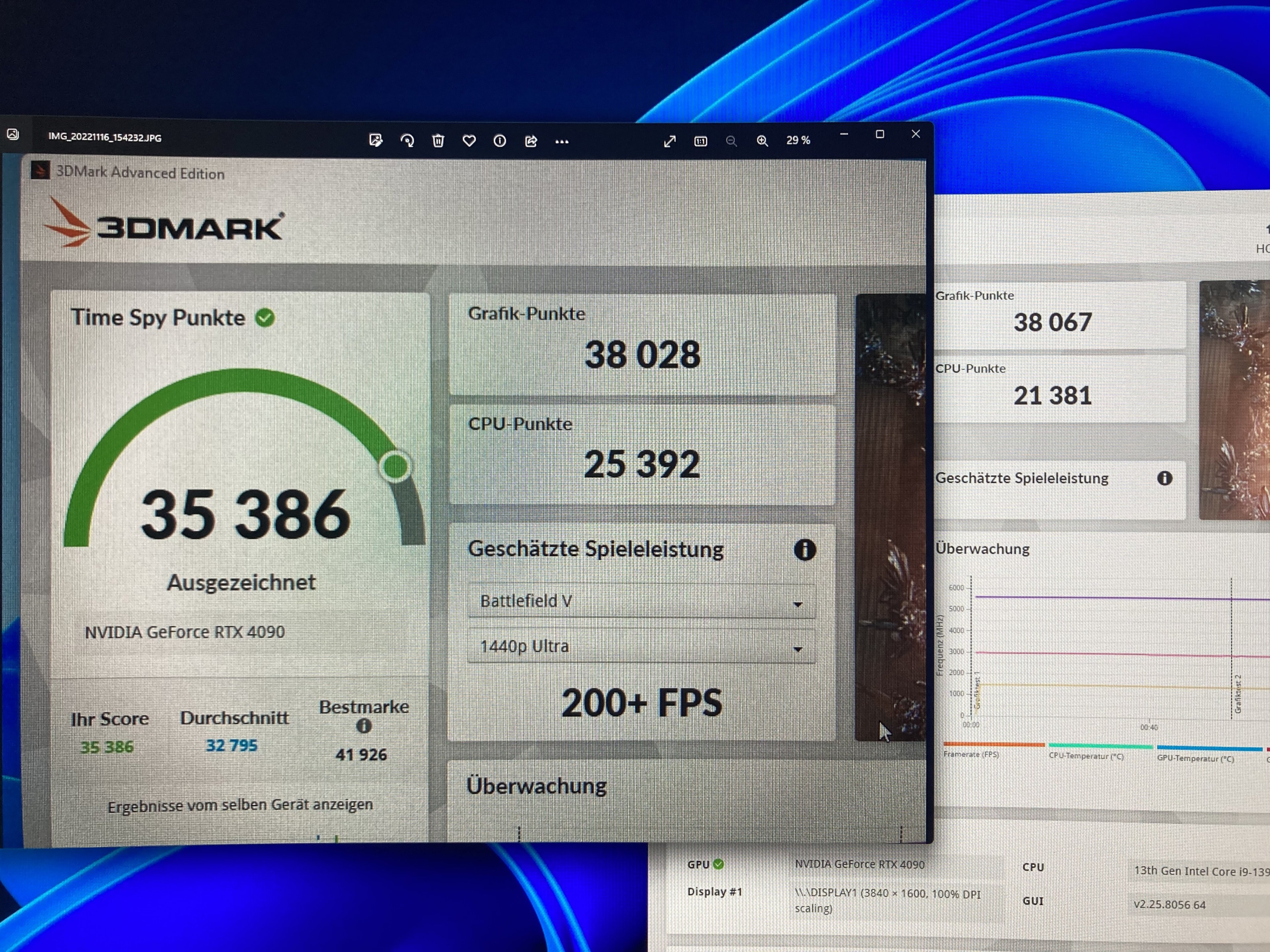Image resolution: width=1270 pixels, height=952 pixels.
Task: Open the three-dots more options menu
Action: (562, 141)
